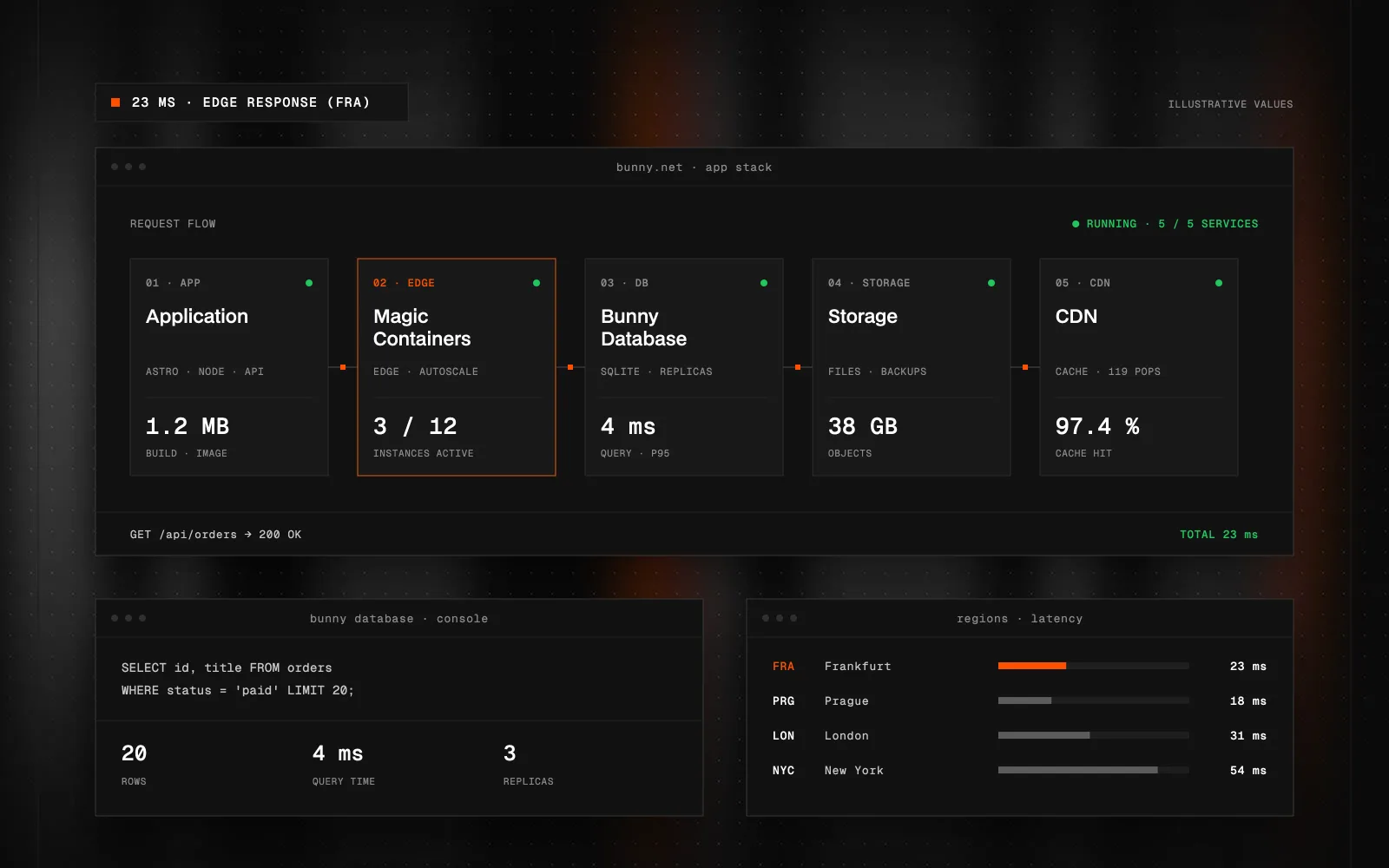Click the New York latency bar
This screenshot has width=1389, height=868.
(1077, 770)
